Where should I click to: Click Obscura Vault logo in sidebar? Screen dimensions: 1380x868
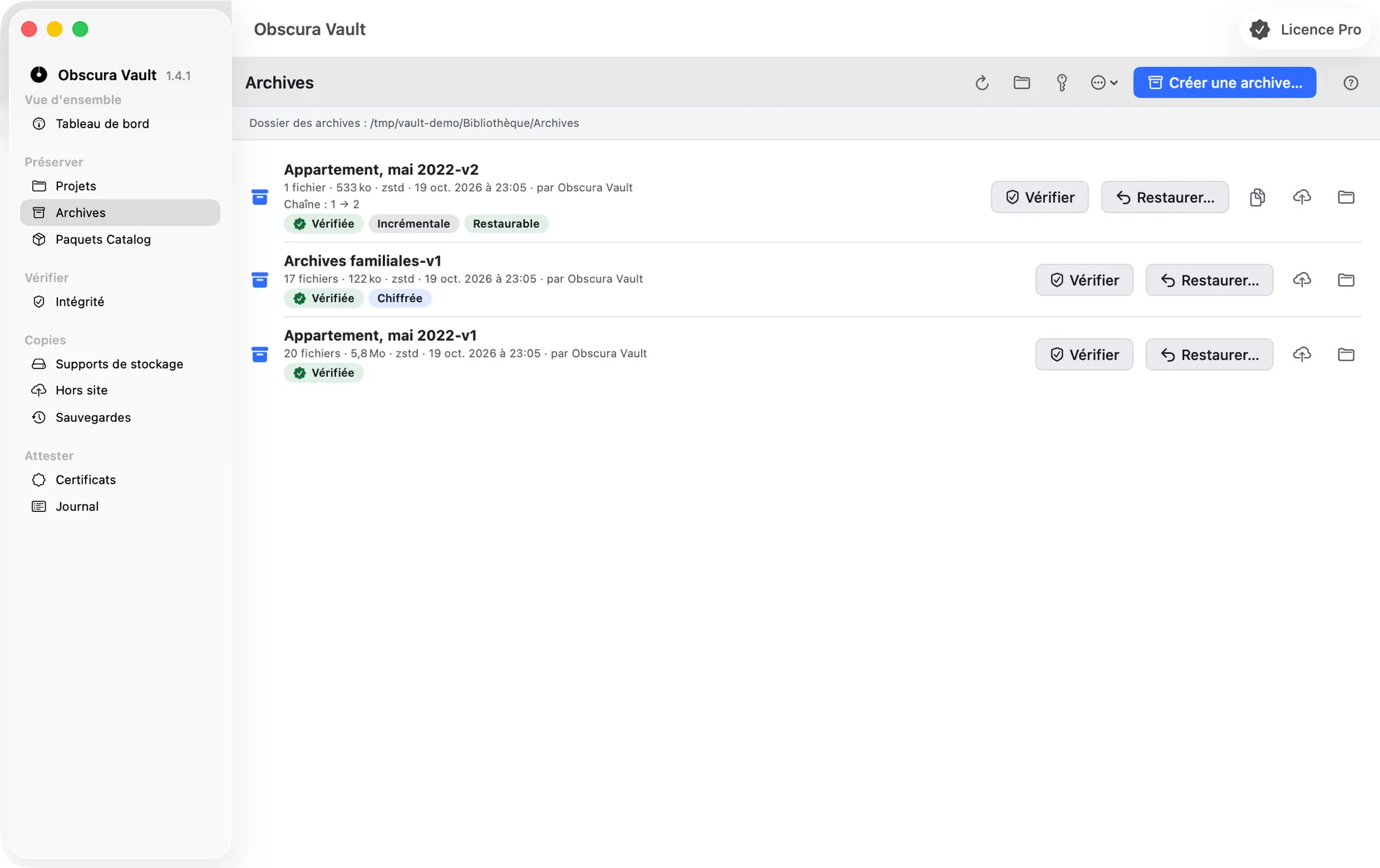click(x=39, y=75)
